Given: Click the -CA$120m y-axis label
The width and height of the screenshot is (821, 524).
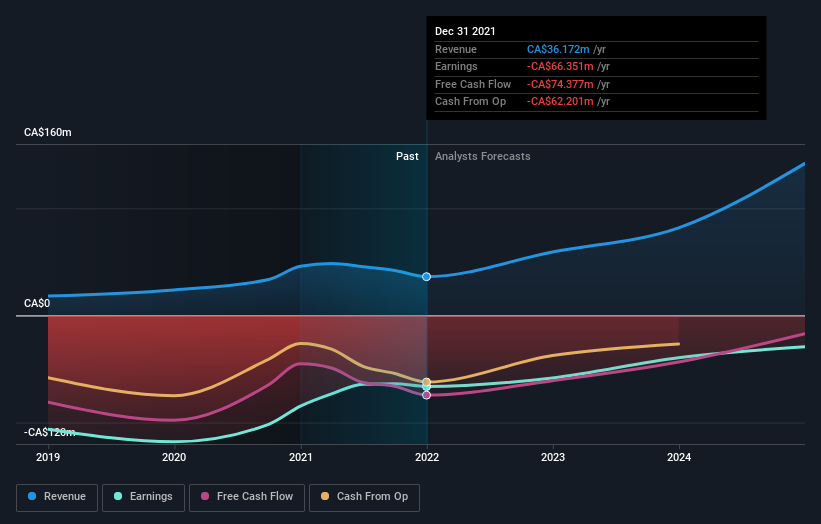Looking at the screenshot, I should (50, 432).
